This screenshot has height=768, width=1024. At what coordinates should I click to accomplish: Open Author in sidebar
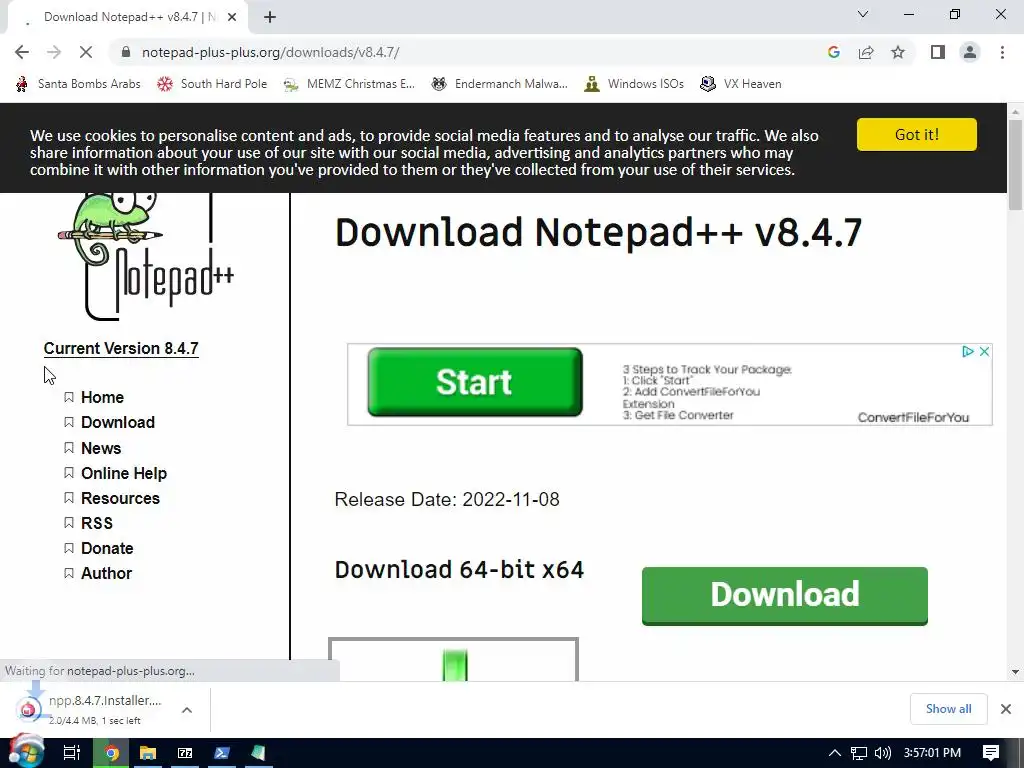[x=106, y=573]
